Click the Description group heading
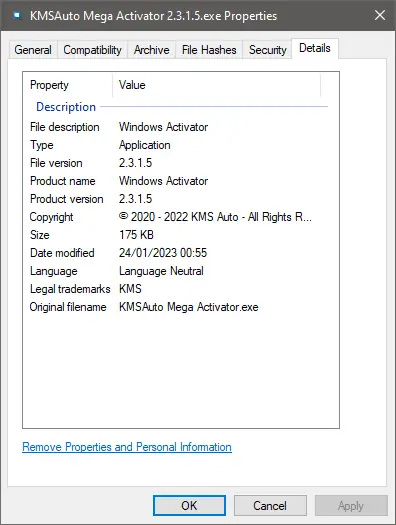 pos(66,107)
